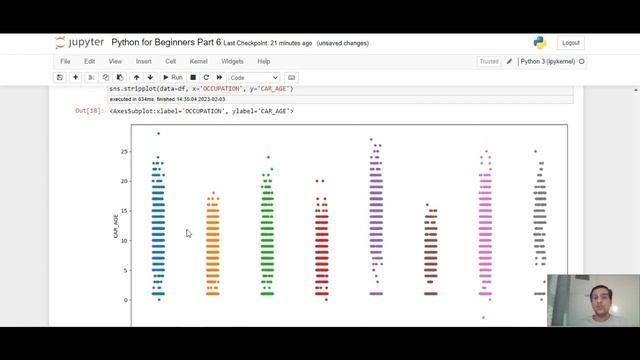
Task: Open the File menu
Action: [x=65, y=62]
